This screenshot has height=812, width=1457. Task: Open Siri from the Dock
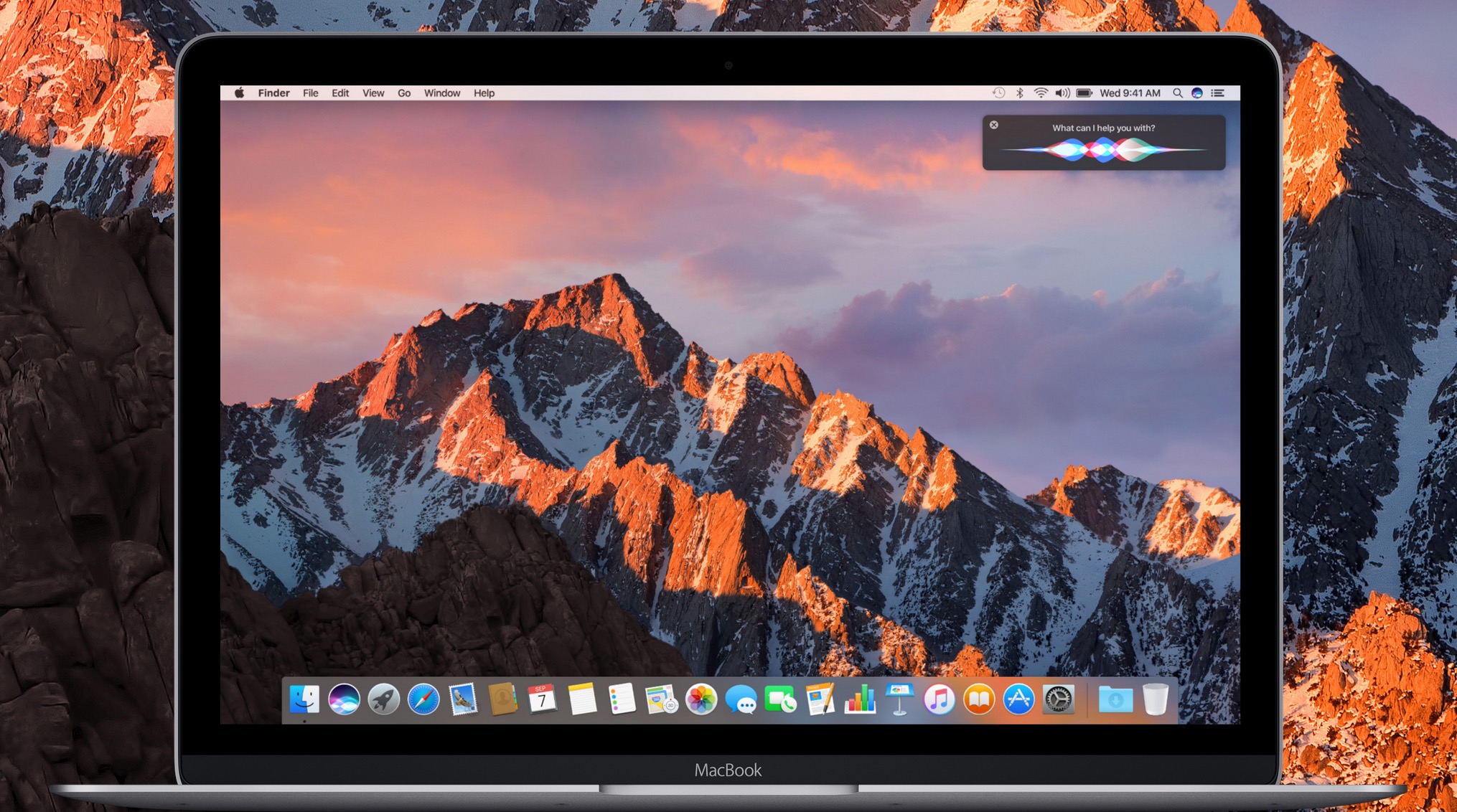click(x=344, y=699)
